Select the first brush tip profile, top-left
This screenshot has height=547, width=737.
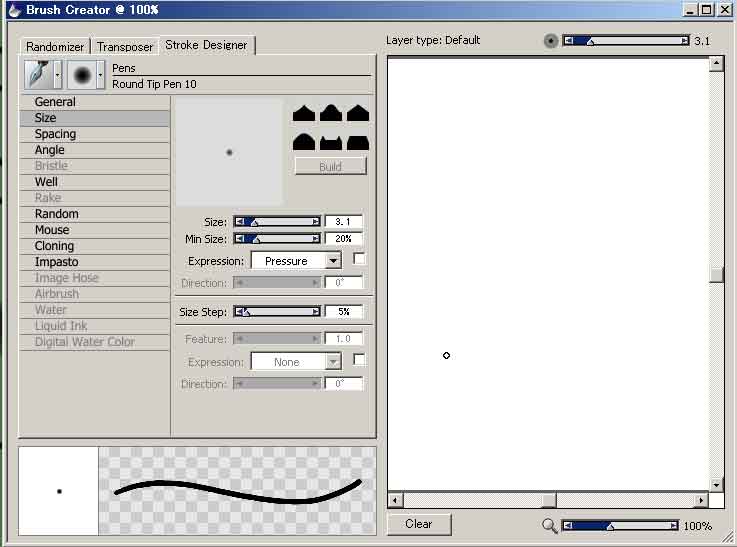pos(304,114)
